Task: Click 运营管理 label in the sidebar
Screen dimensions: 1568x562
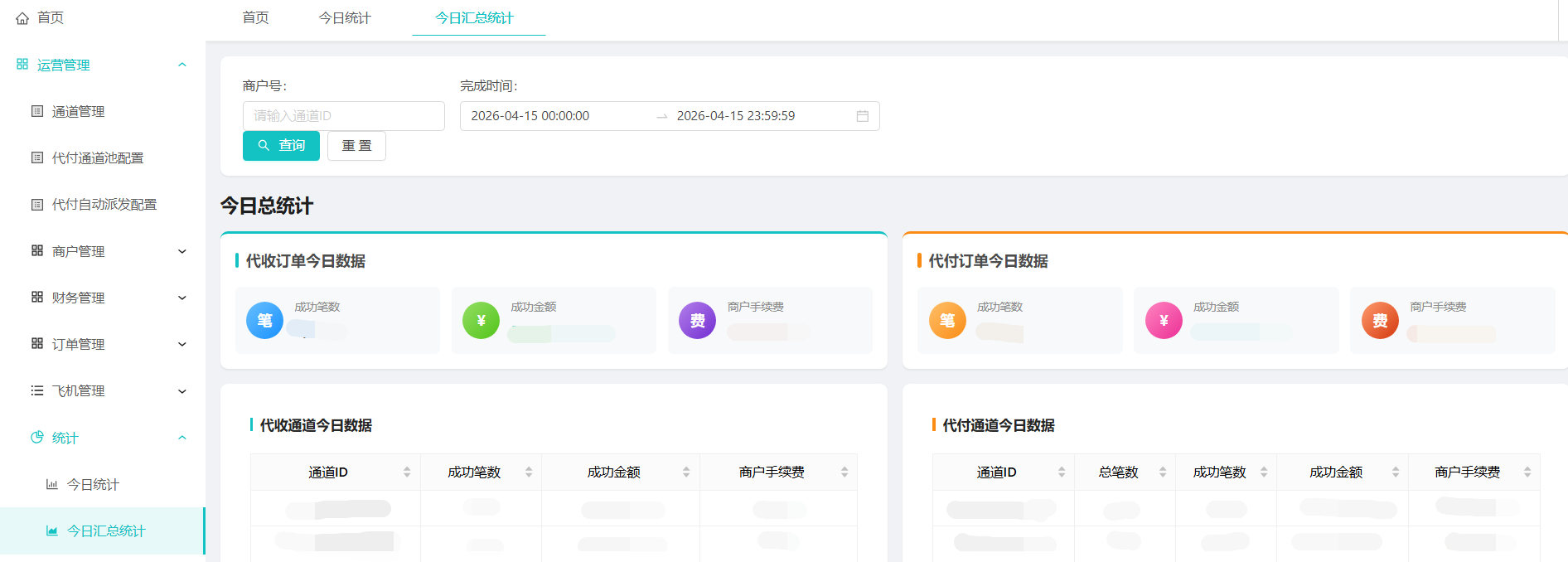Action: coord(64,65)
